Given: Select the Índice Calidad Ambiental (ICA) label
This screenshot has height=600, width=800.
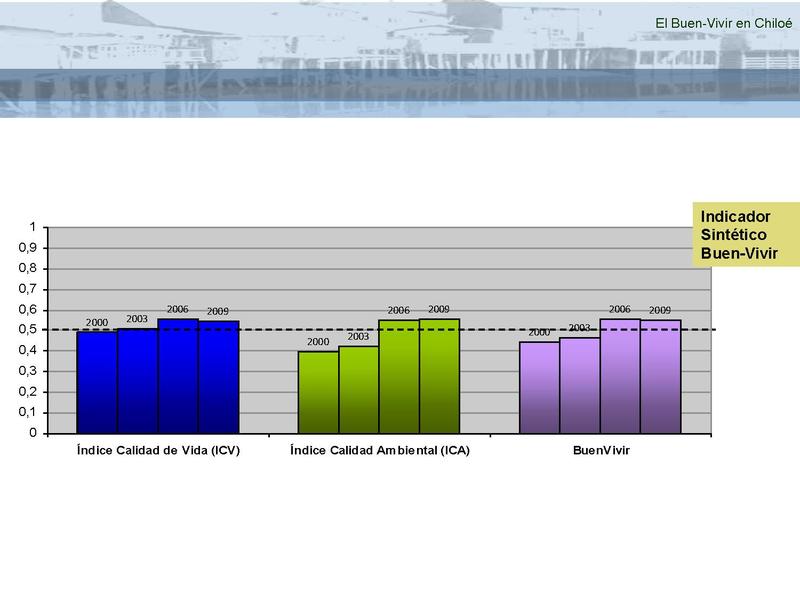Looking at the screenshot, I should click(379, 451).
